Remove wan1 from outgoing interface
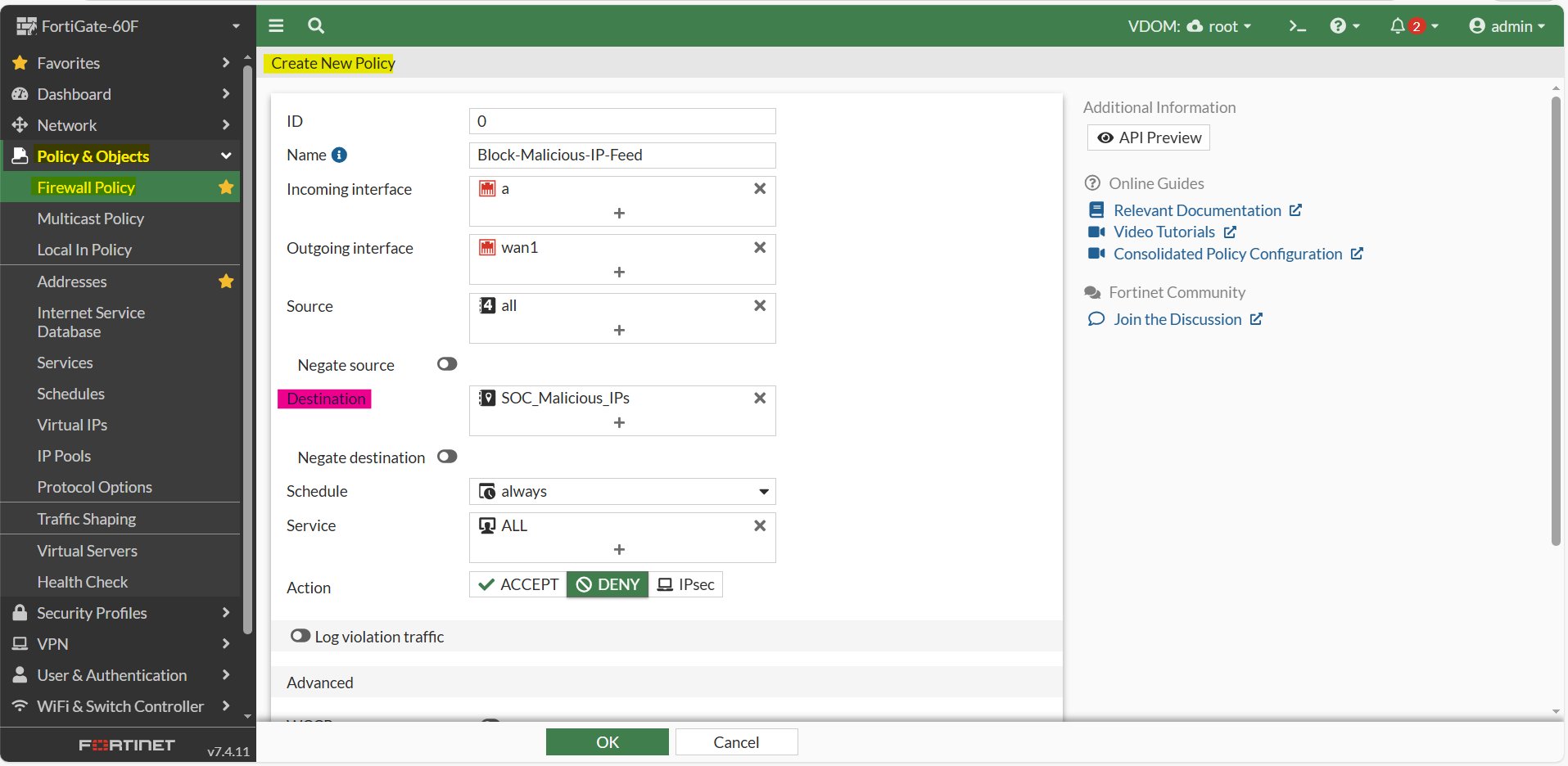Viewport: 1568px width, 766px height. 760,247
